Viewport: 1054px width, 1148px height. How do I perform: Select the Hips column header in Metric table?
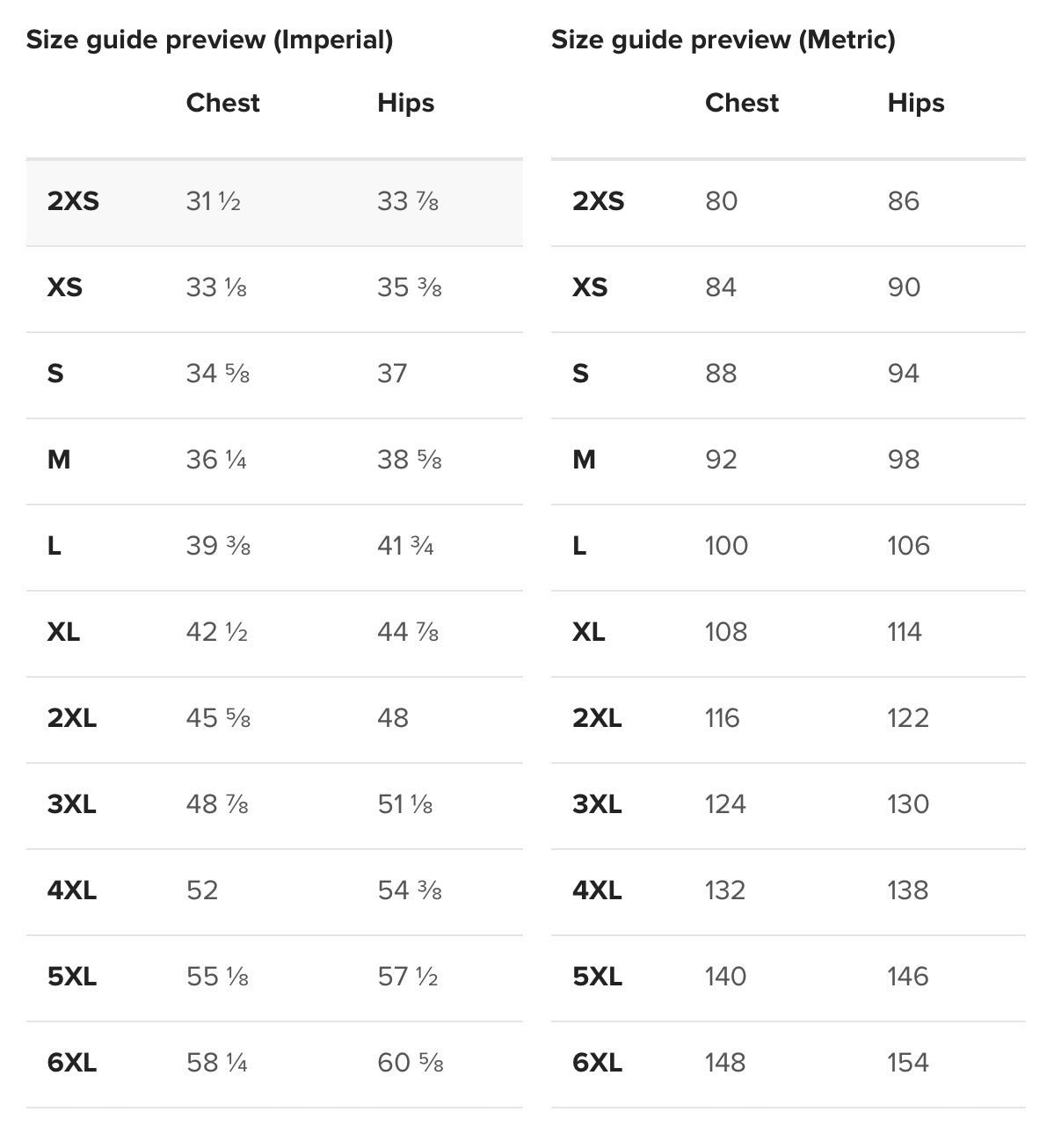tap(915, 103)
